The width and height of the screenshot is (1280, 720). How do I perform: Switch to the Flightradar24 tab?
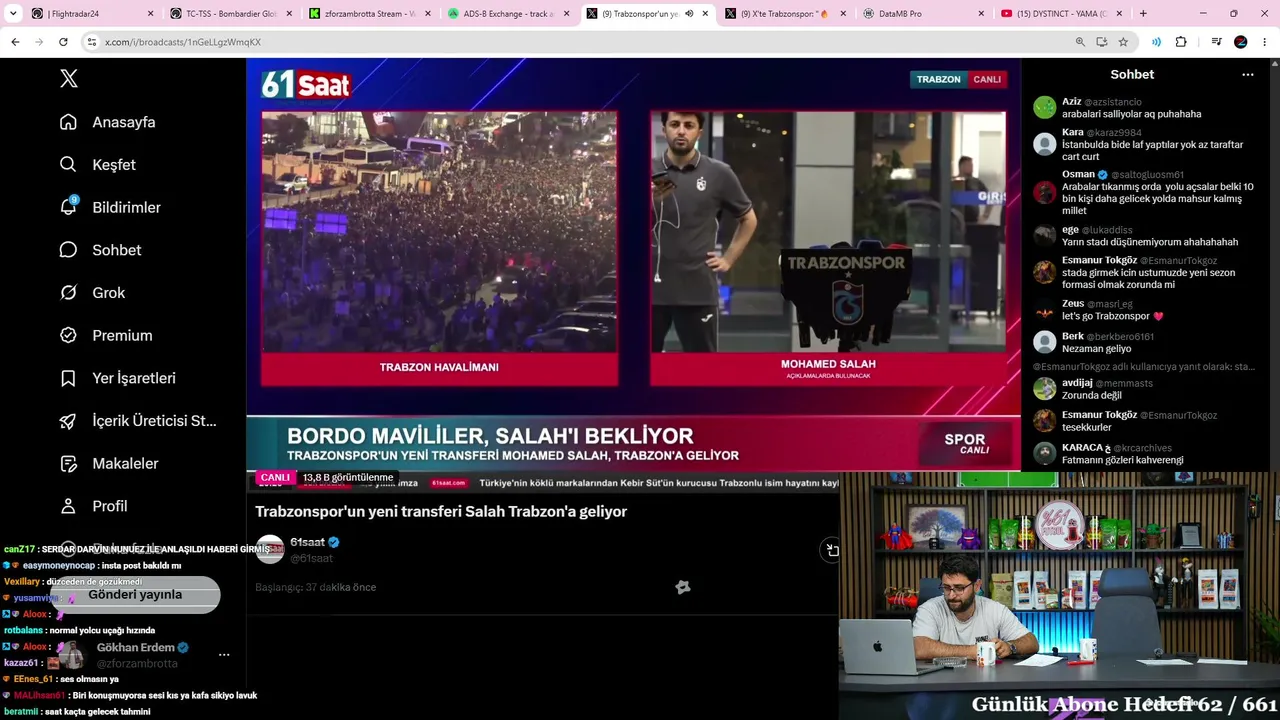coord(92,14)
